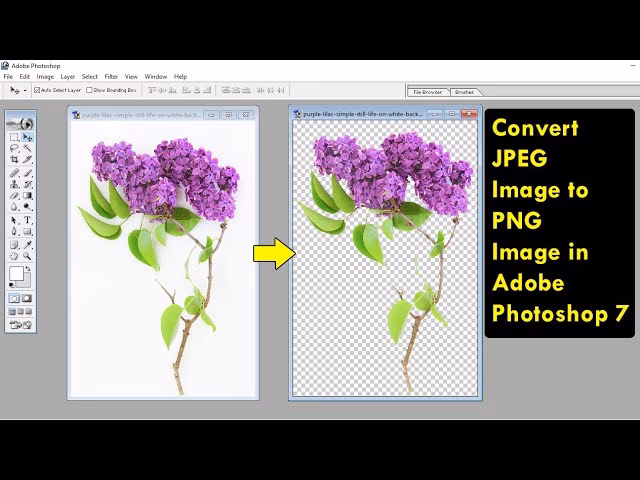Select the Crop tool
The height and width of the screenshot is (480, 640).
tap(14, 159)
